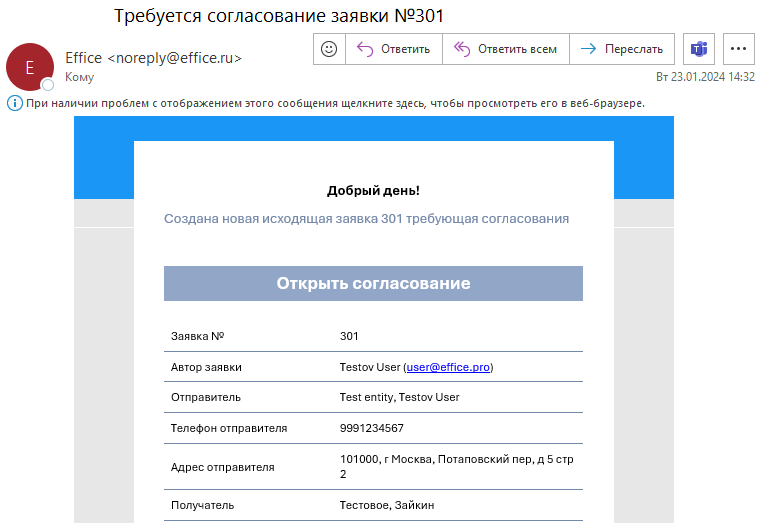Screen dimensions: 762x523
Task: Click the info icon in notification bar
Action: [14, 103]
